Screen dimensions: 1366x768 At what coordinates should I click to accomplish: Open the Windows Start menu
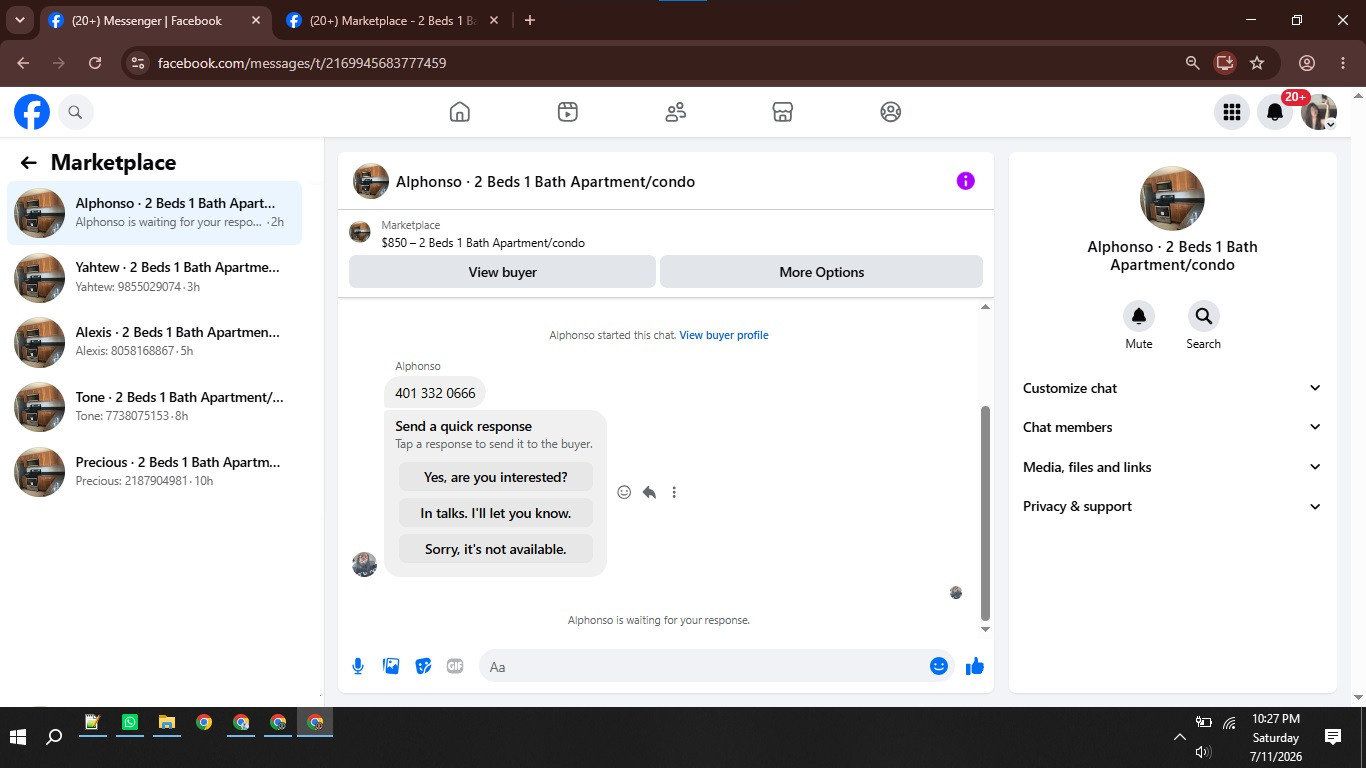click(x=18, y=737)
